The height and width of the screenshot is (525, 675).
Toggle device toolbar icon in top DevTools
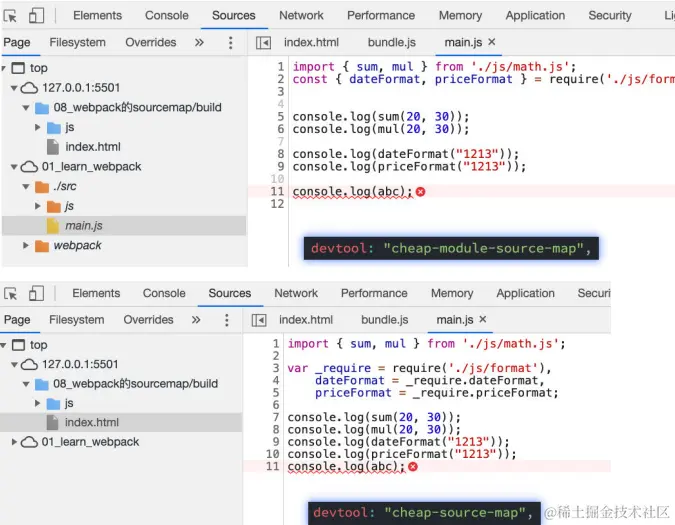click(36, 16)
